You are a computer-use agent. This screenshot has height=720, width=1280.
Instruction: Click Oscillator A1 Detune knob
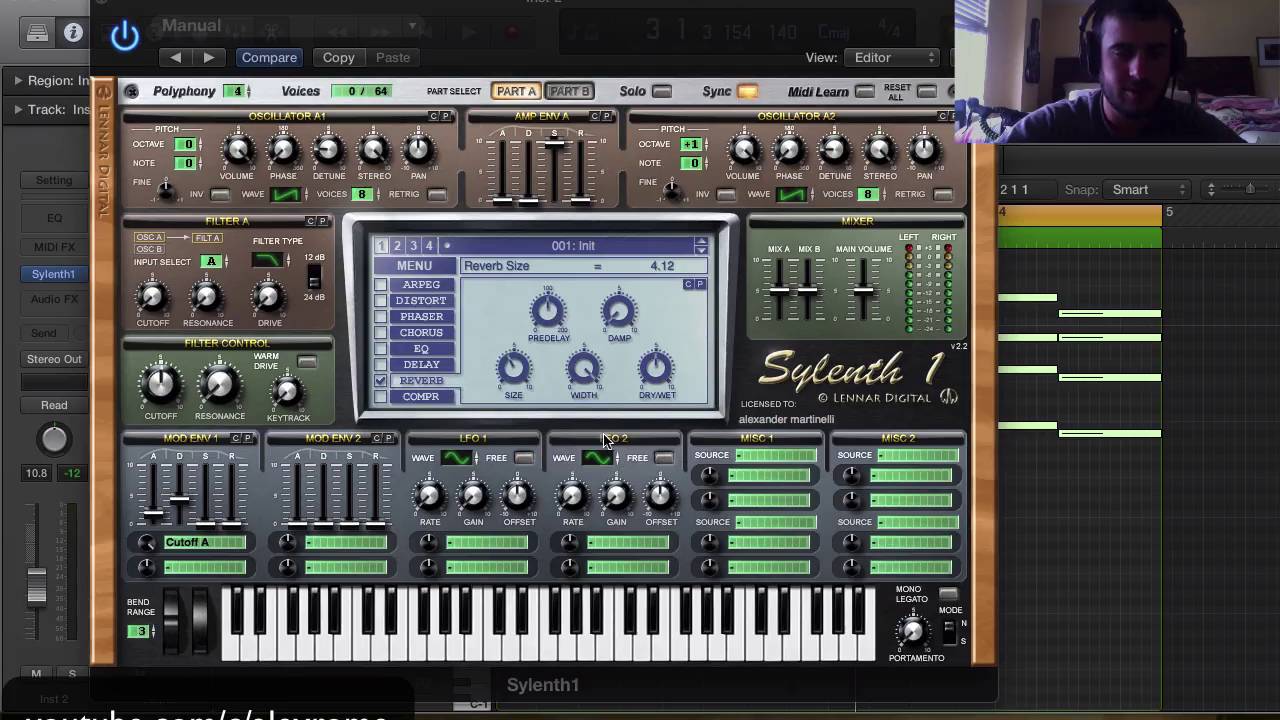pos(328,151)
